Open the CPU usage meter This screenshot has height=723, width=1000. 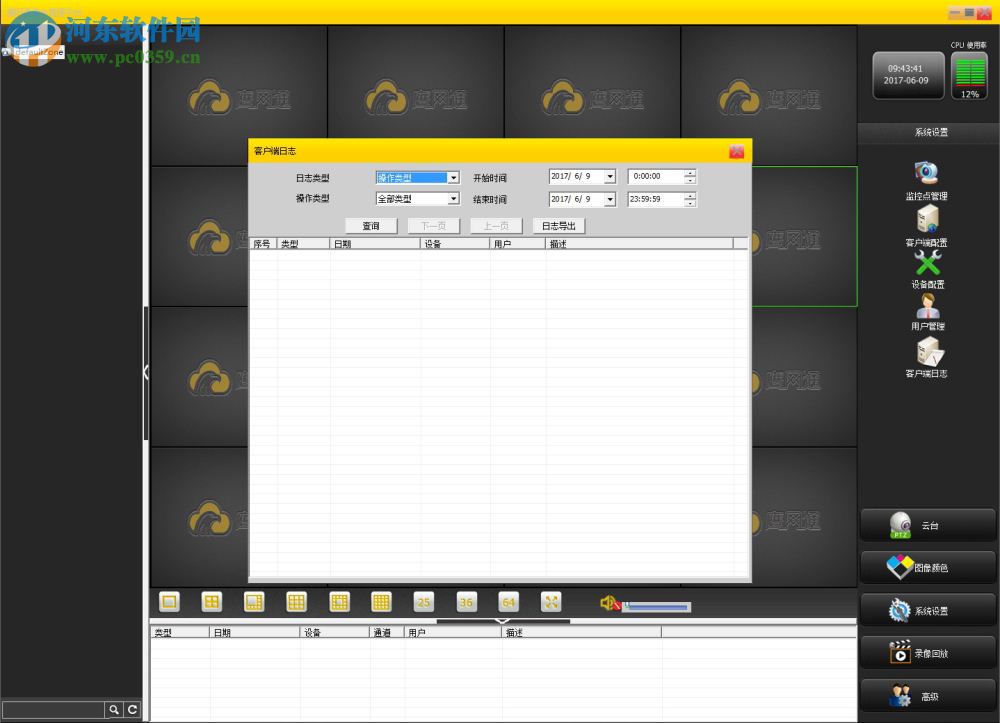pos(969,75)
